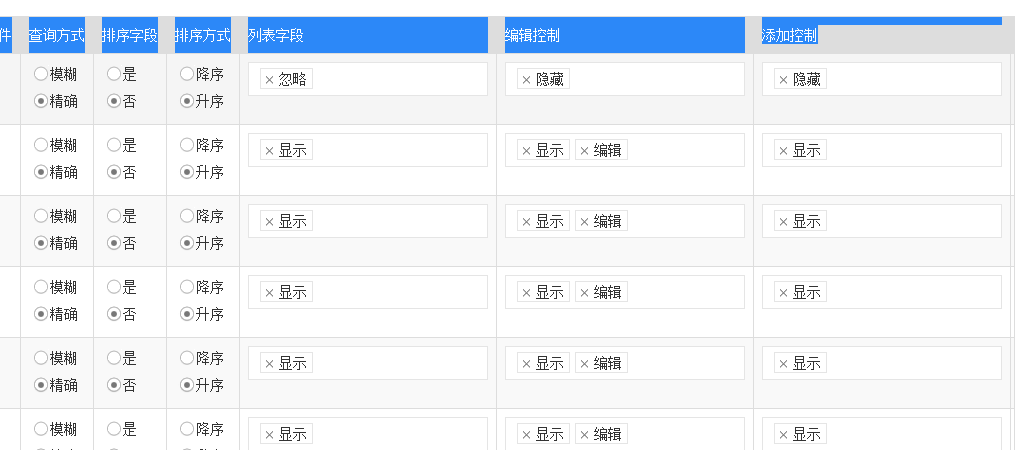Click the 列表字段 column header

[x=276, y=36]
